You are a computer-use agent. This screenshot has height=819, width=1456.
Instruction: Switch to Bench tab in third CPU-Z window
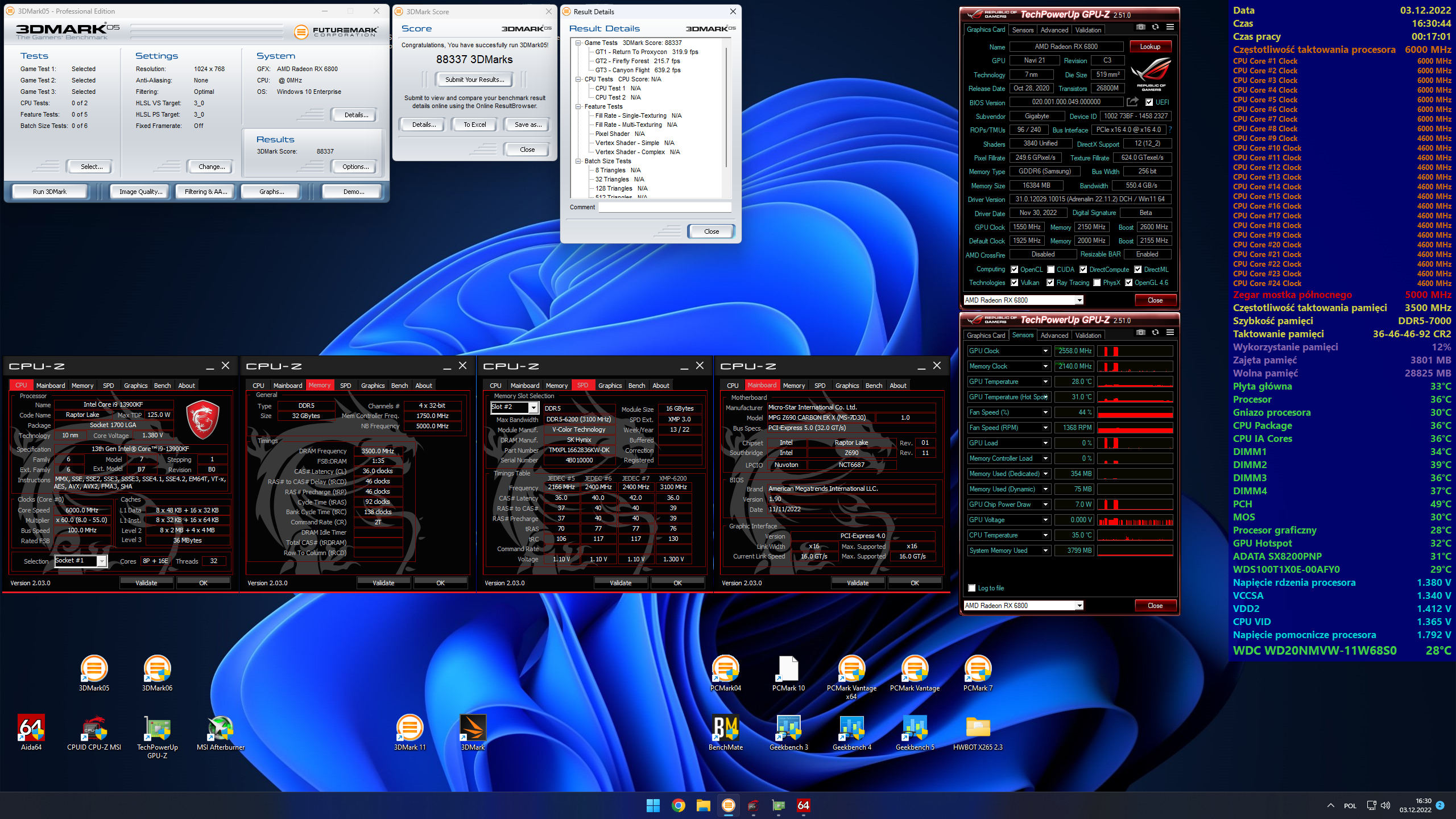[636, 386]
